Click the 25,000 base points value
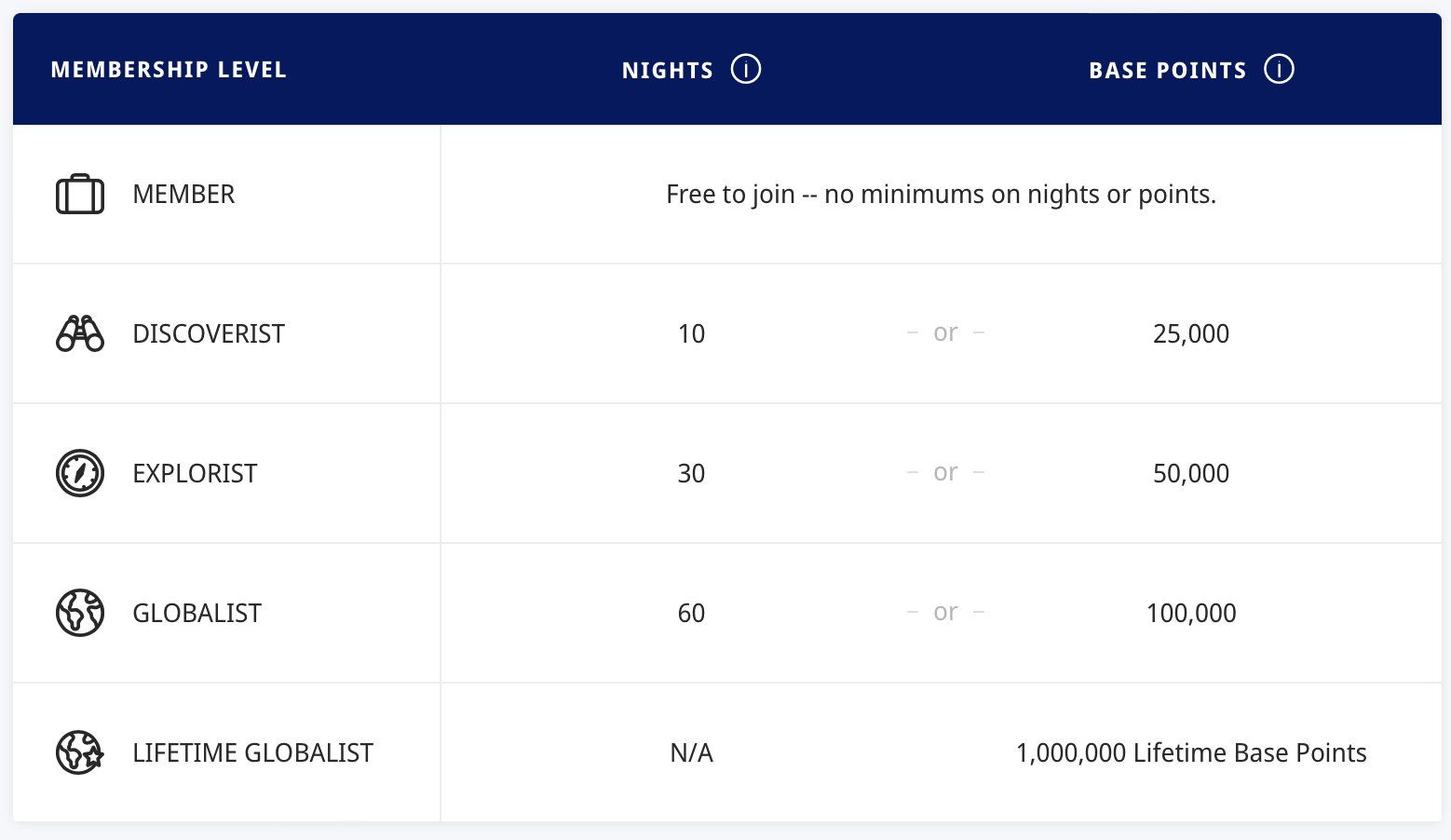The width and height of the screenshot is (1451, 840). [x=1191, y=333]
